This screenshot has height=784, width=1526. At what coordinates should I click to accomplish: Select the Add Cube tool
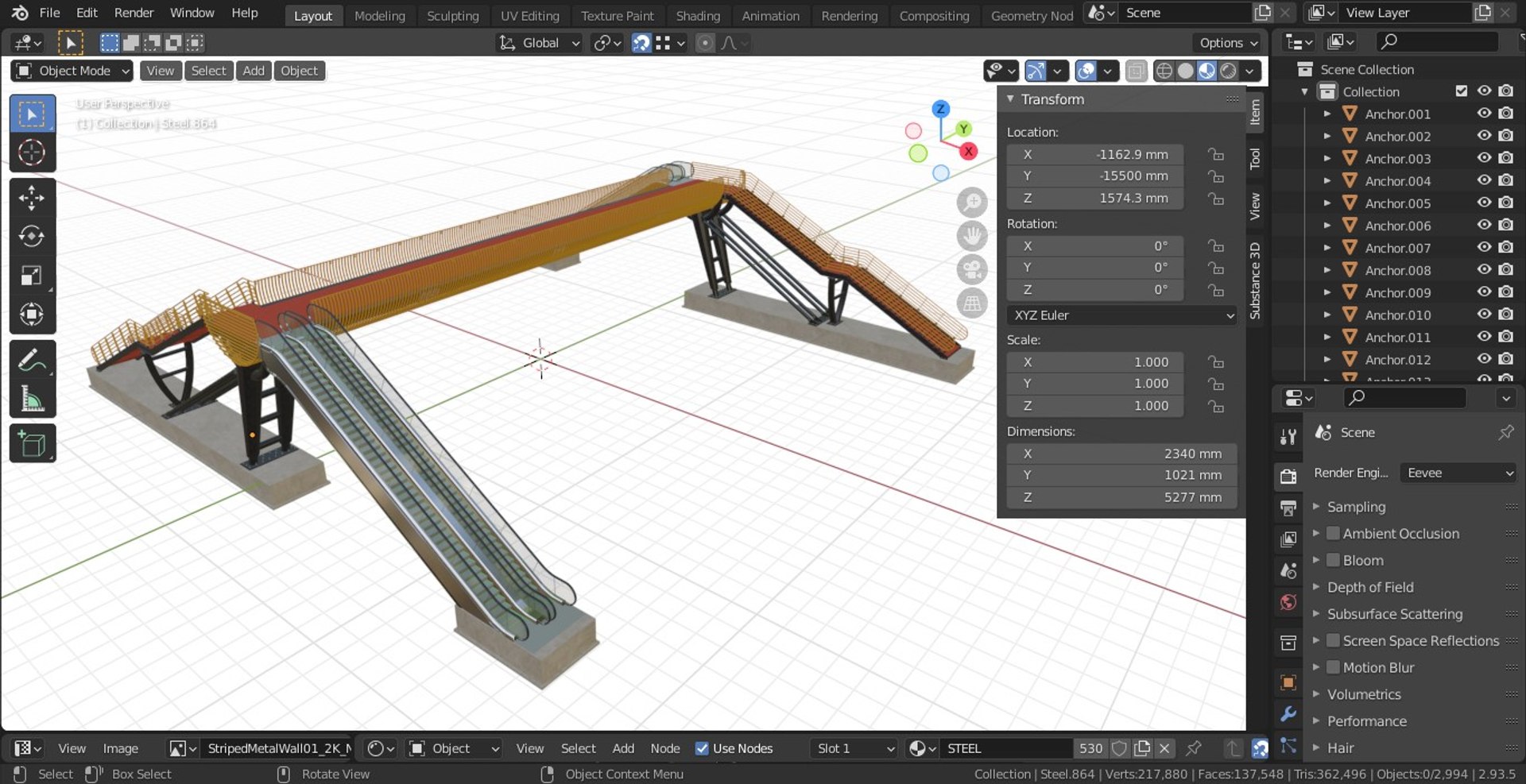pos(32,443)
